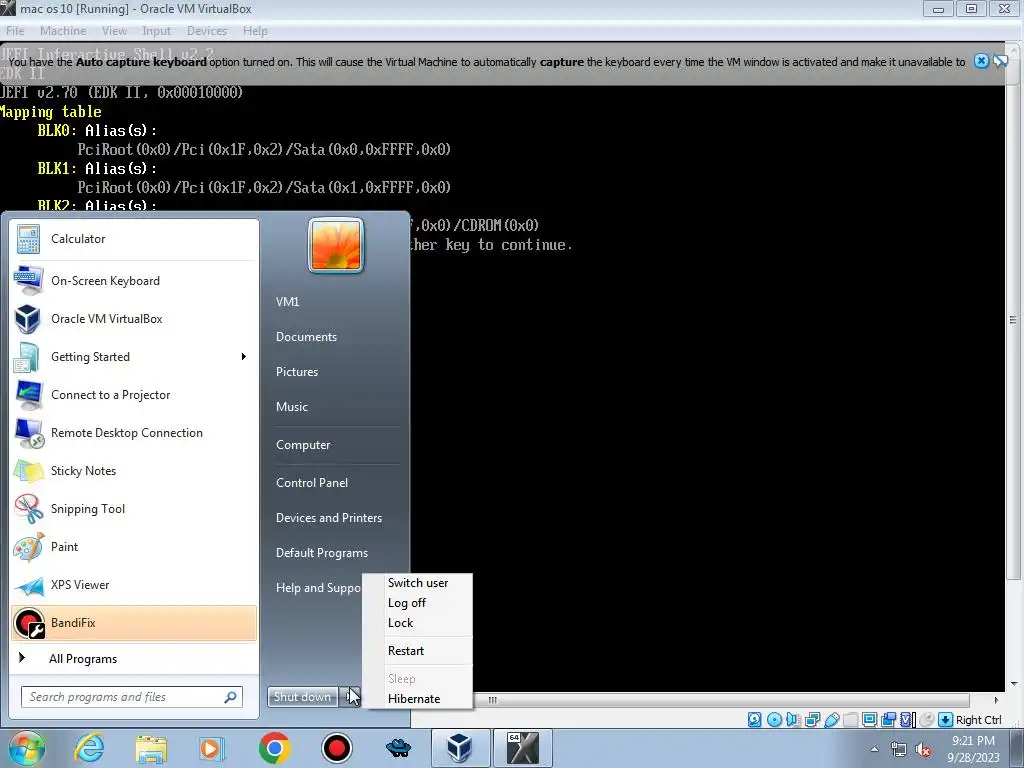Open Calculator from the Start menu
This screenshot has height=768, width=1024.
pyautogui.click(x=134, y=239)
